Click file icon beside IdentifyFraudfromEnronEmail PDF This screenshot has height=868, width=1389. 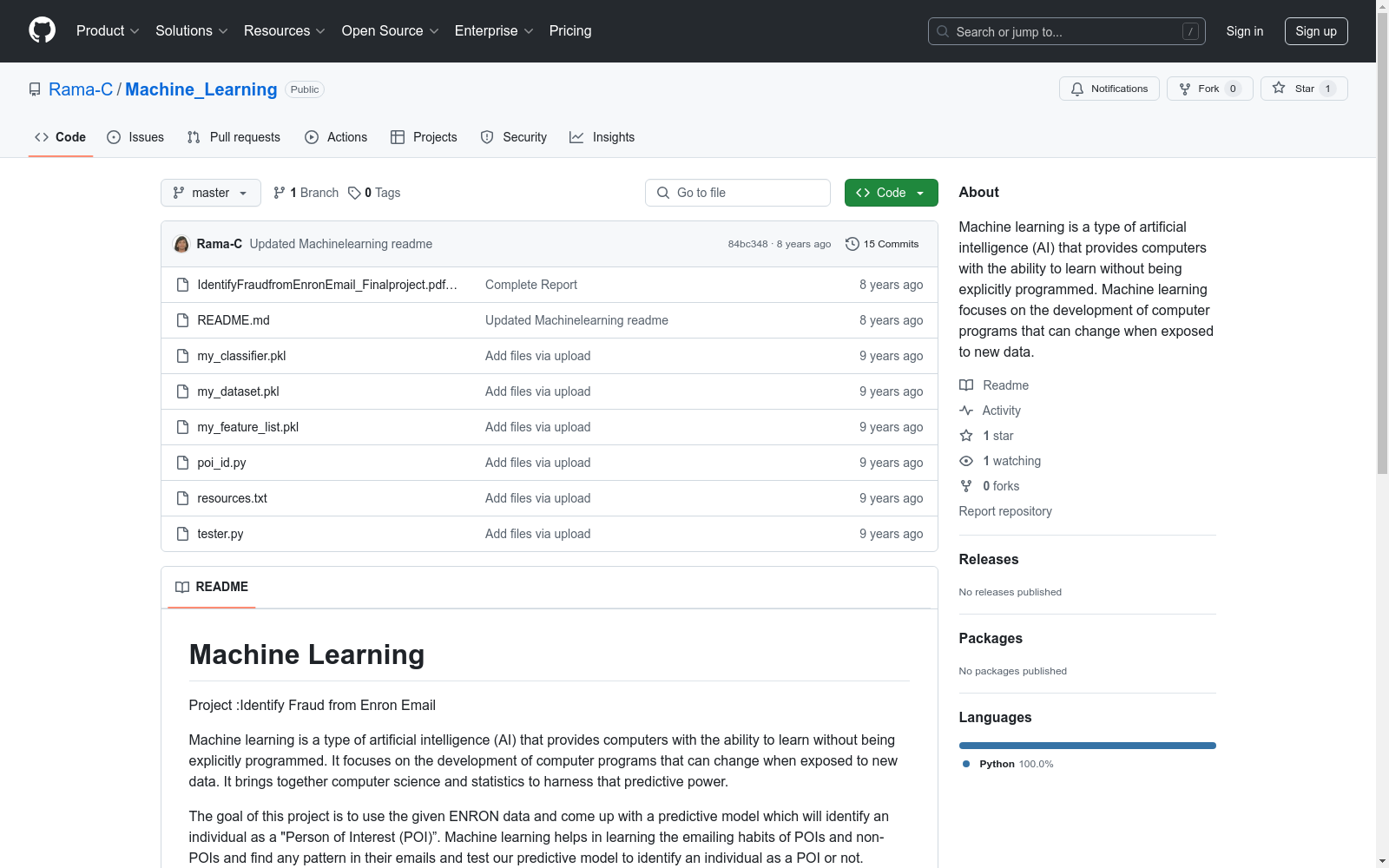(x=182, y=285)
